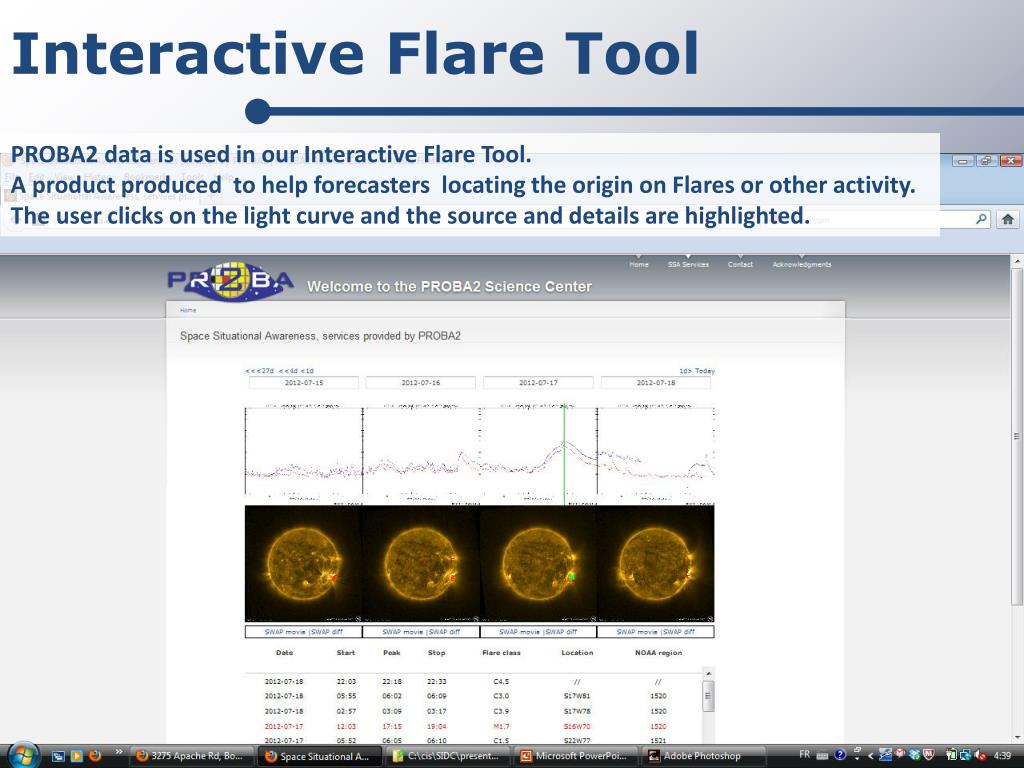Viewport: 1024px width, 768px height.
Task: Click the flare table scrollbar thumb
Action: pos(709,695)
